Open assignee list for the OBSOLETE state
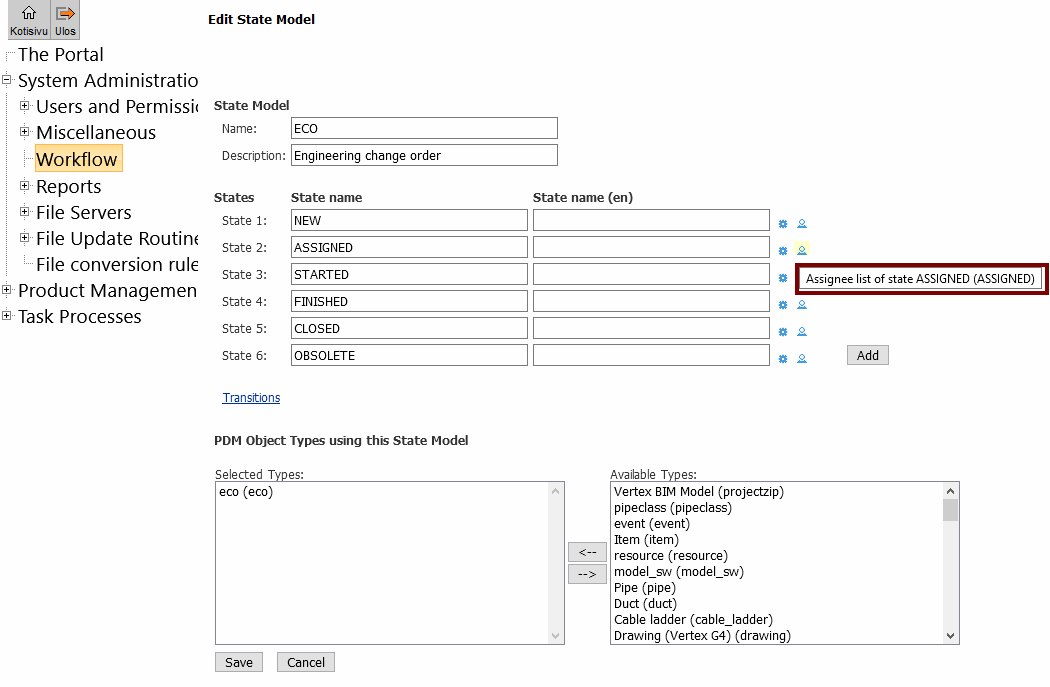Image resolution: width=1050 pixels, height=687 pixels. (x=802, y=358)
